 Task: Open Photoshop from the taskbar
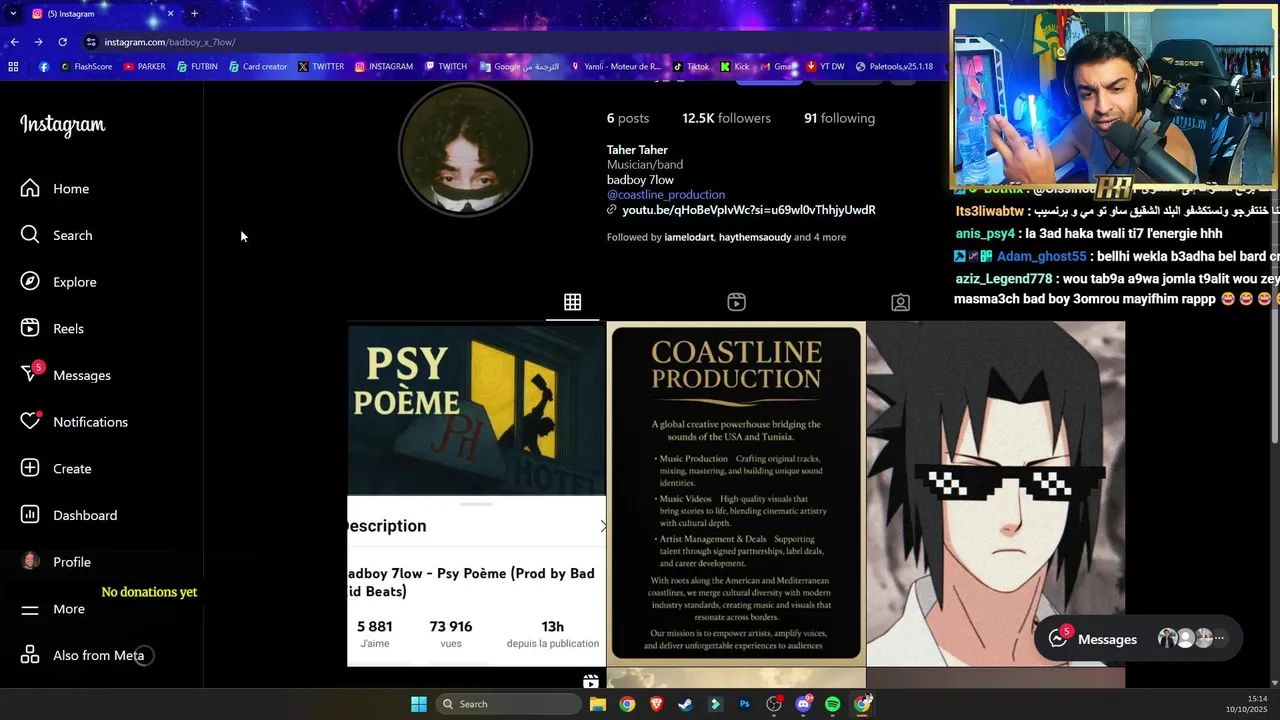tap(744, 704)
